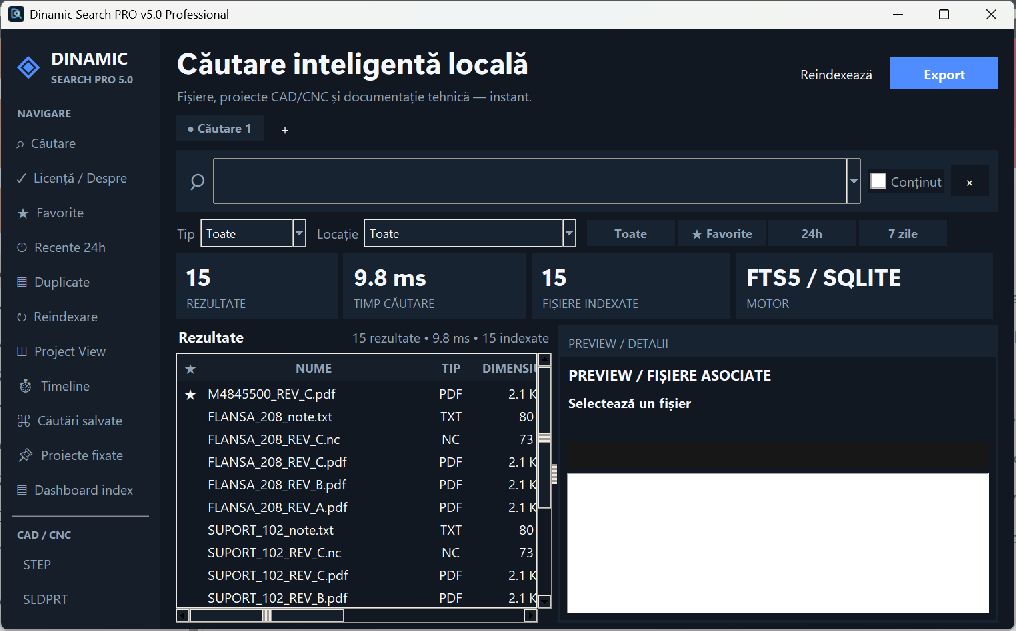1016x631 pixels.
Task: Click the Dashboard index icon
Action: coord(22,490)
